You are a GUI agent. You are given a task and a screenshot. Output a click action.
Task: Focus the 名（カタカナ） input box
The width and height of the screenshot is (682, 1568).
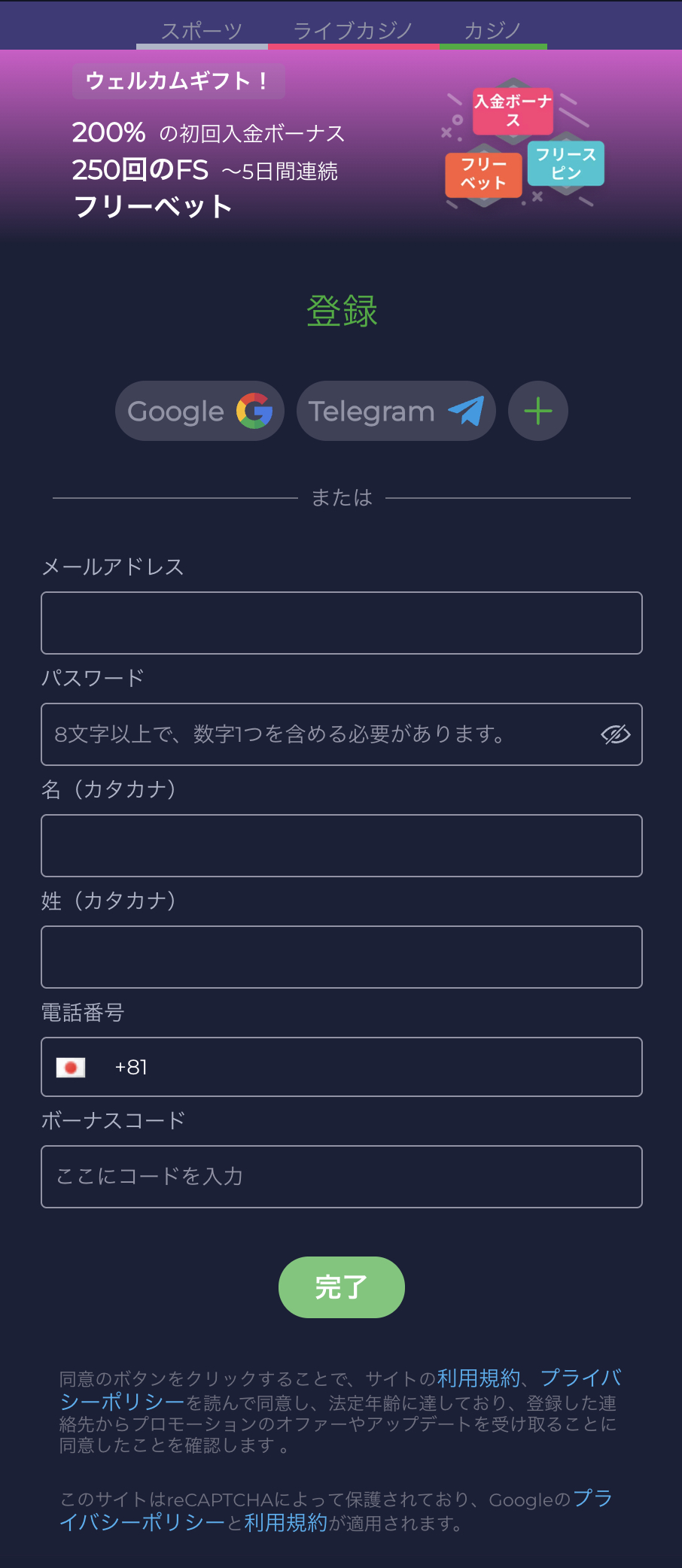click(x=341, y=846)
